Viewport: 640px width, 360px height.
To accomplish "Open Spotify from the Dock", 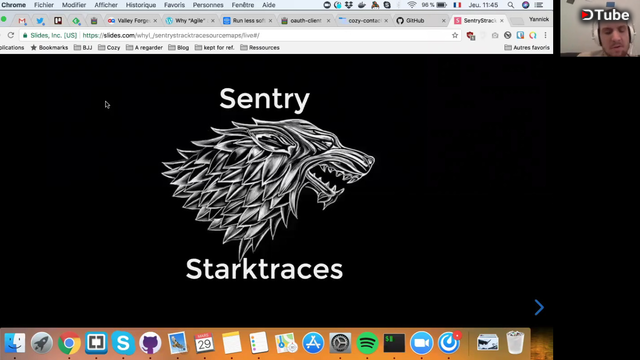I will tap(367, 342).
